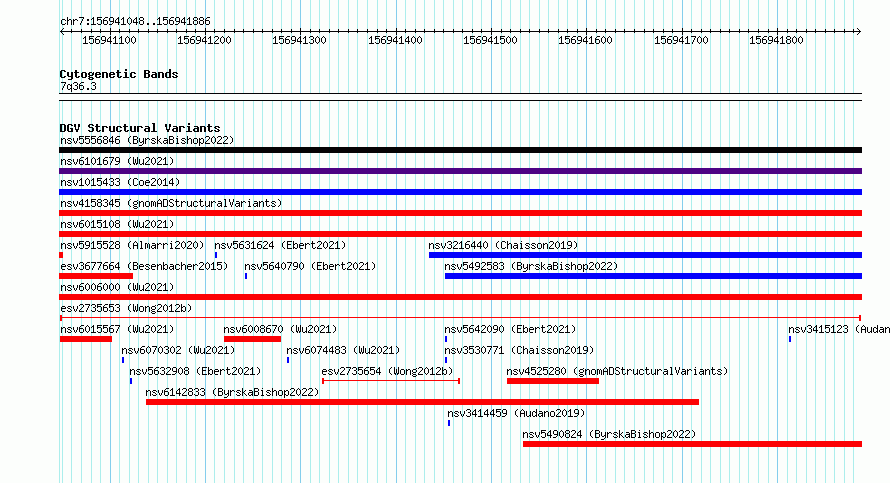Click the nsv5556846 (ByrskaBishop2022) label
890x483 pixels.
[147, 140]
